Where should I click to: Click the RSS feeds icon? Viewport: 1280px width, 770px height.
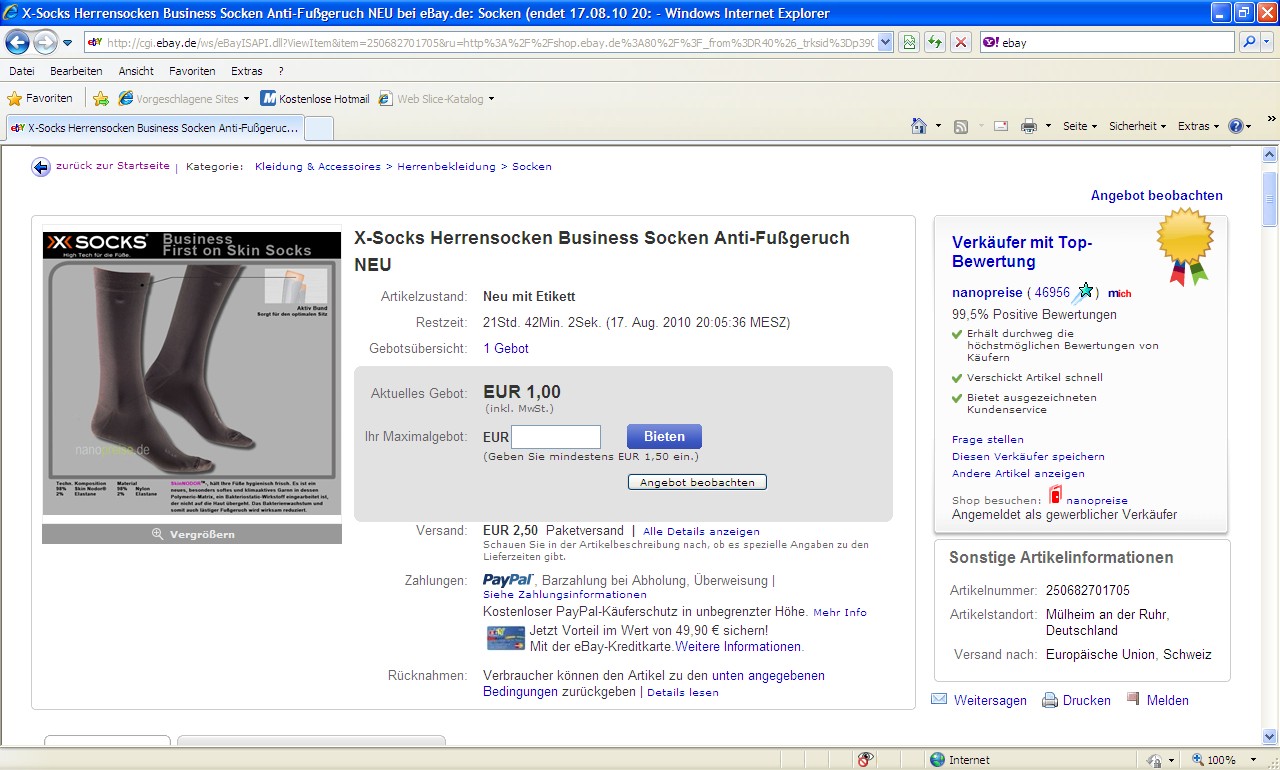(x=961, y=126)
